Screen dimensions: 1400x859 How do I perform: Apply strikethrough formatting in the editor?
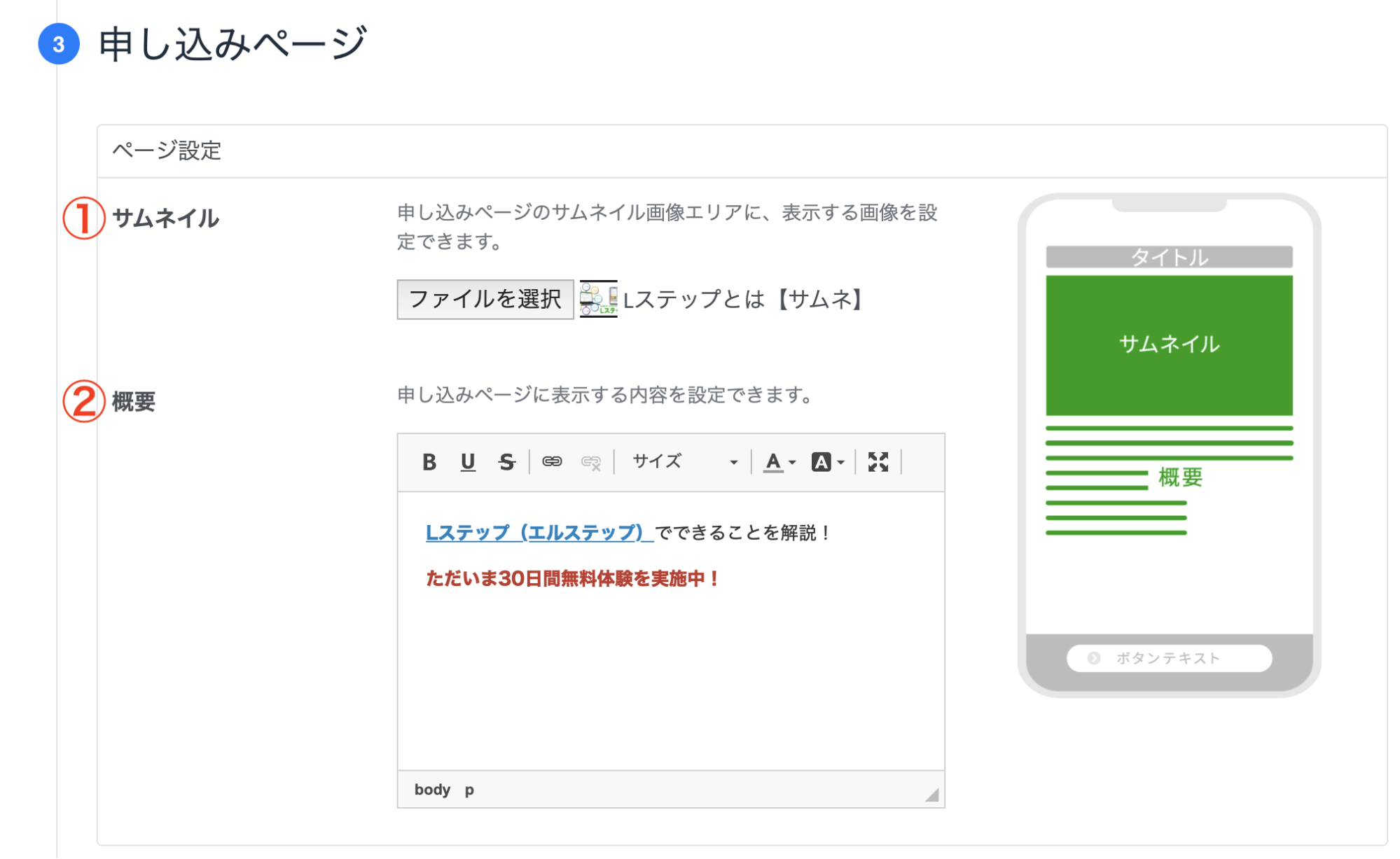(x=506, y=461)
